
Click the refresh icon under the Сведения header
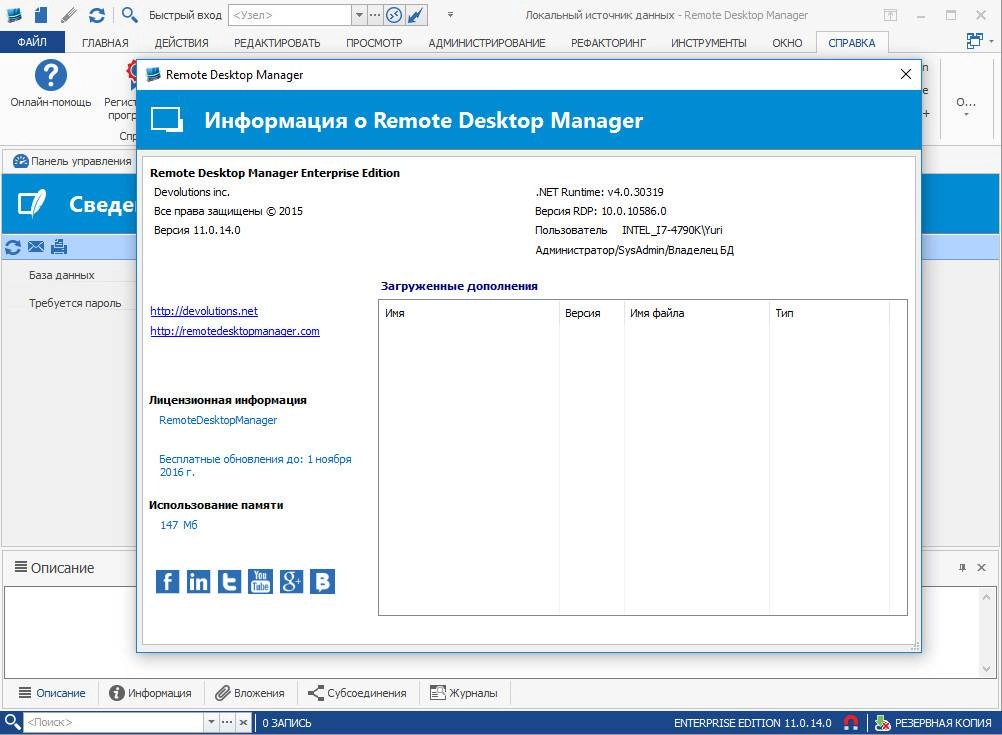click(13, 247)
